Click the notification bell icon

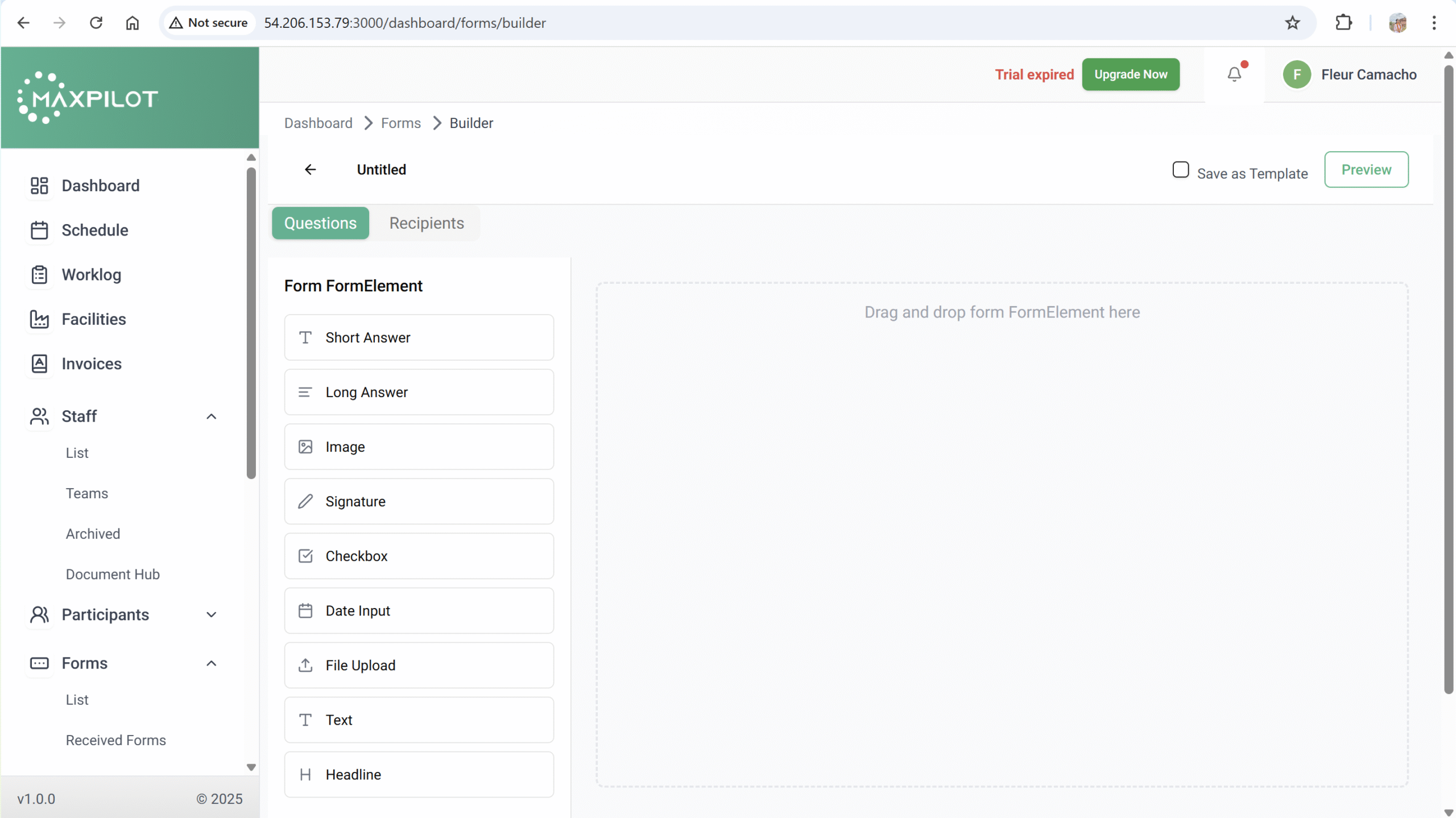[1234, 75]
